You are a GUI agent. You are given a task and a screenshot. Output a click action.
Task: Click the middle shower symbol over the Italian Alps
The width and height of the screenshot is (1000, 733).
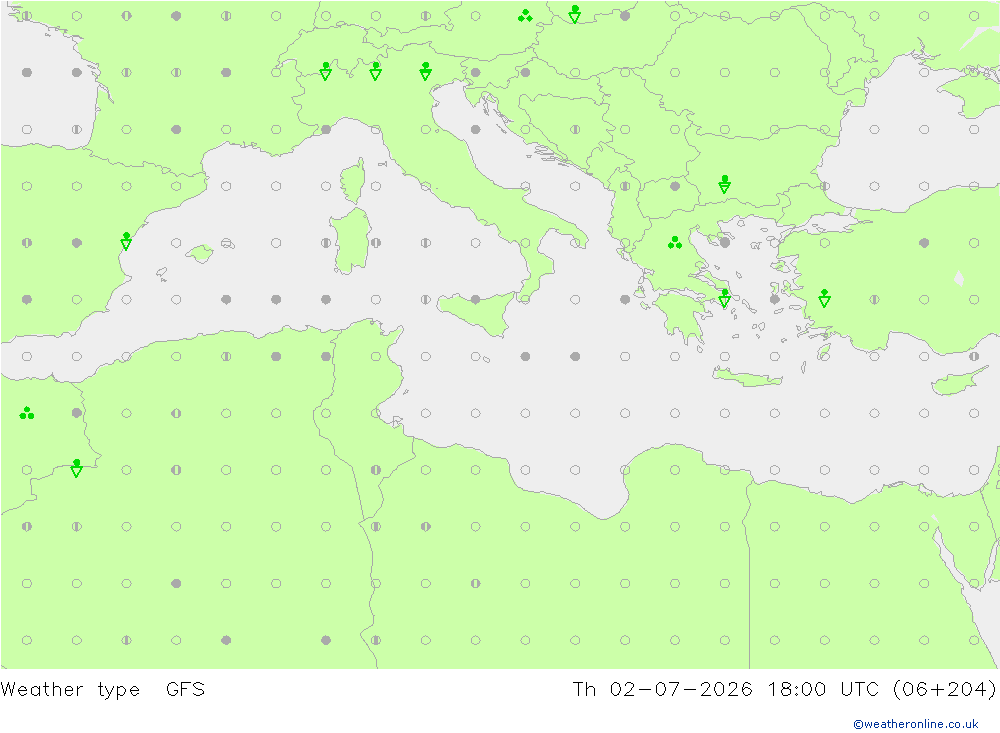coord(376,71)
